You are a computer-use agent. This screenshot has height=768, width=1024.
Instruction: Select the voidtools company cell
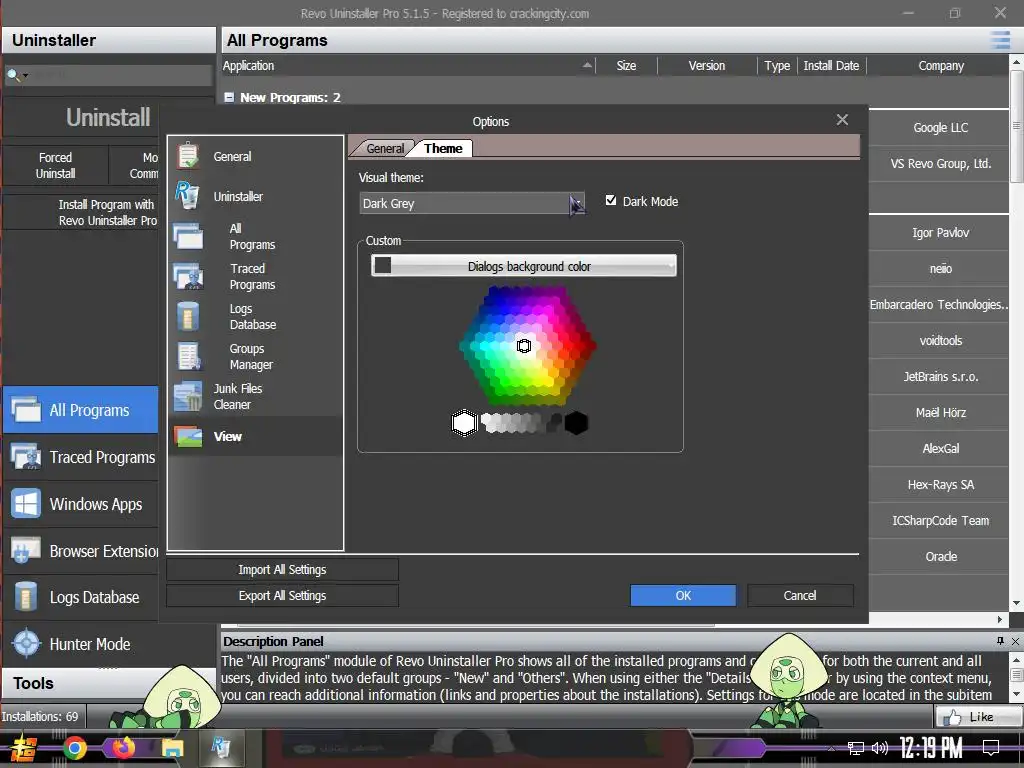click(x=940, y=340)
